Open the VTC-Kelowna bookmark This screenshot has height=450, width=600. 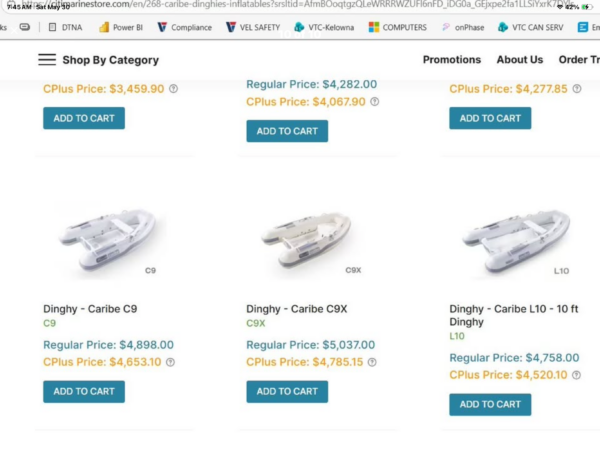point(324,28)
